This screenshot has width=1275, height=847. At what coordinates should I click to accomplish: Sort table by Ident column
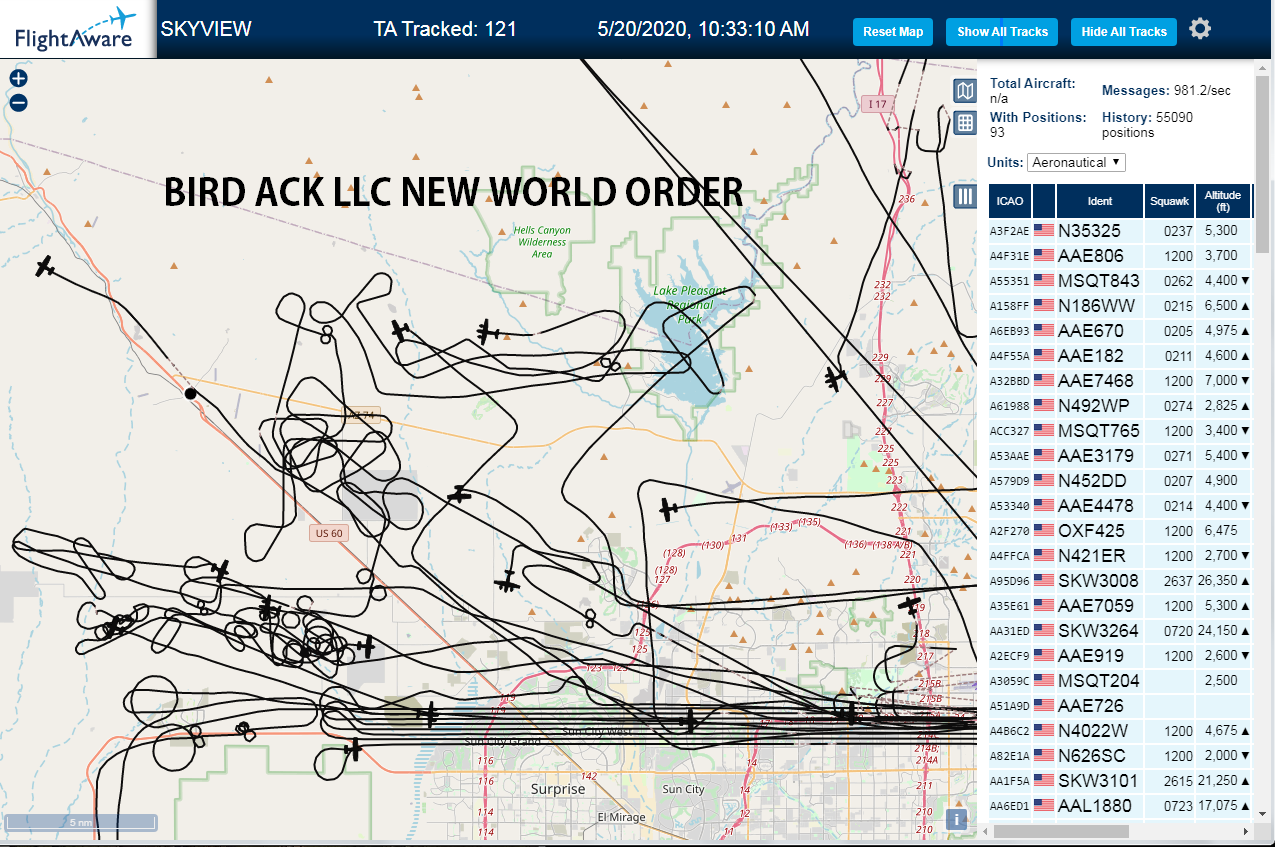pos(1099,201)
